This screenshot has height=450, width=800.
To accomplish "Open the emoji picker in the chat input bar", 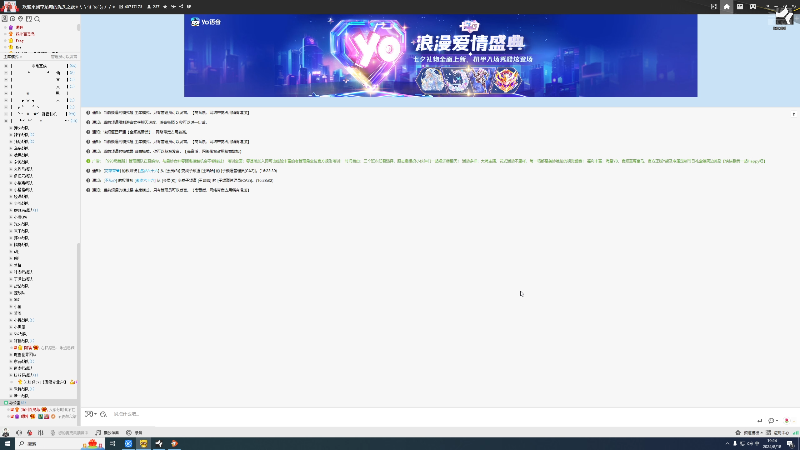I will pos(90,414).
